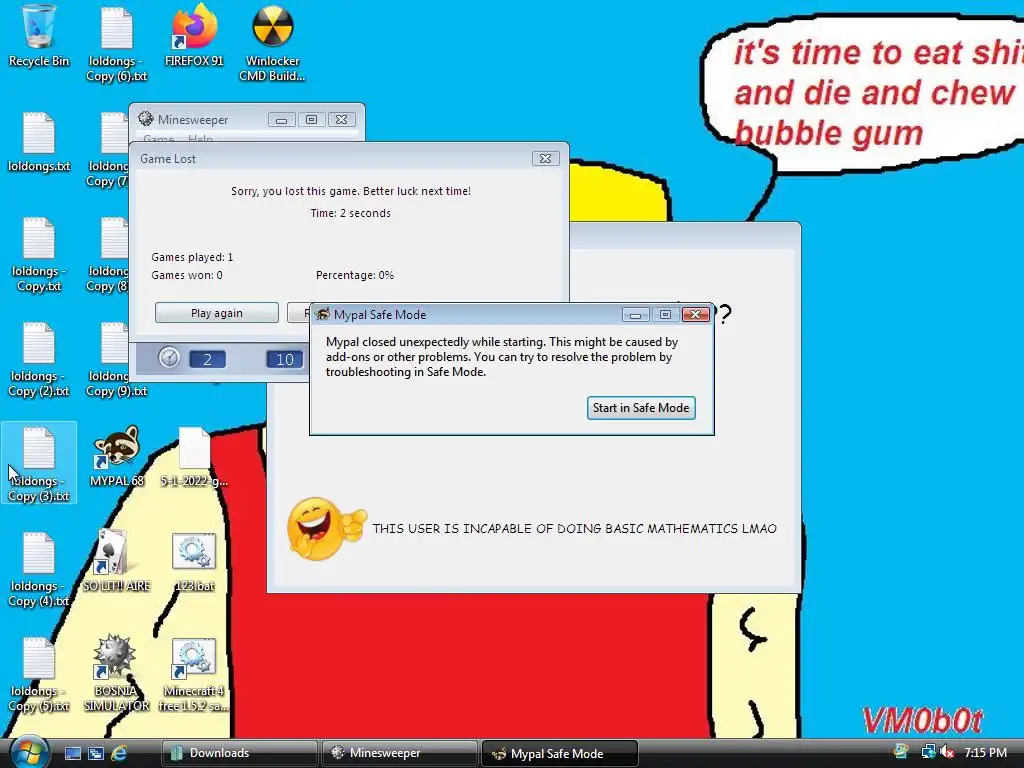Click Mypal Safe Mode title bar raccoon icon
The image size is (1024, 768).
(x=322, y=314)
